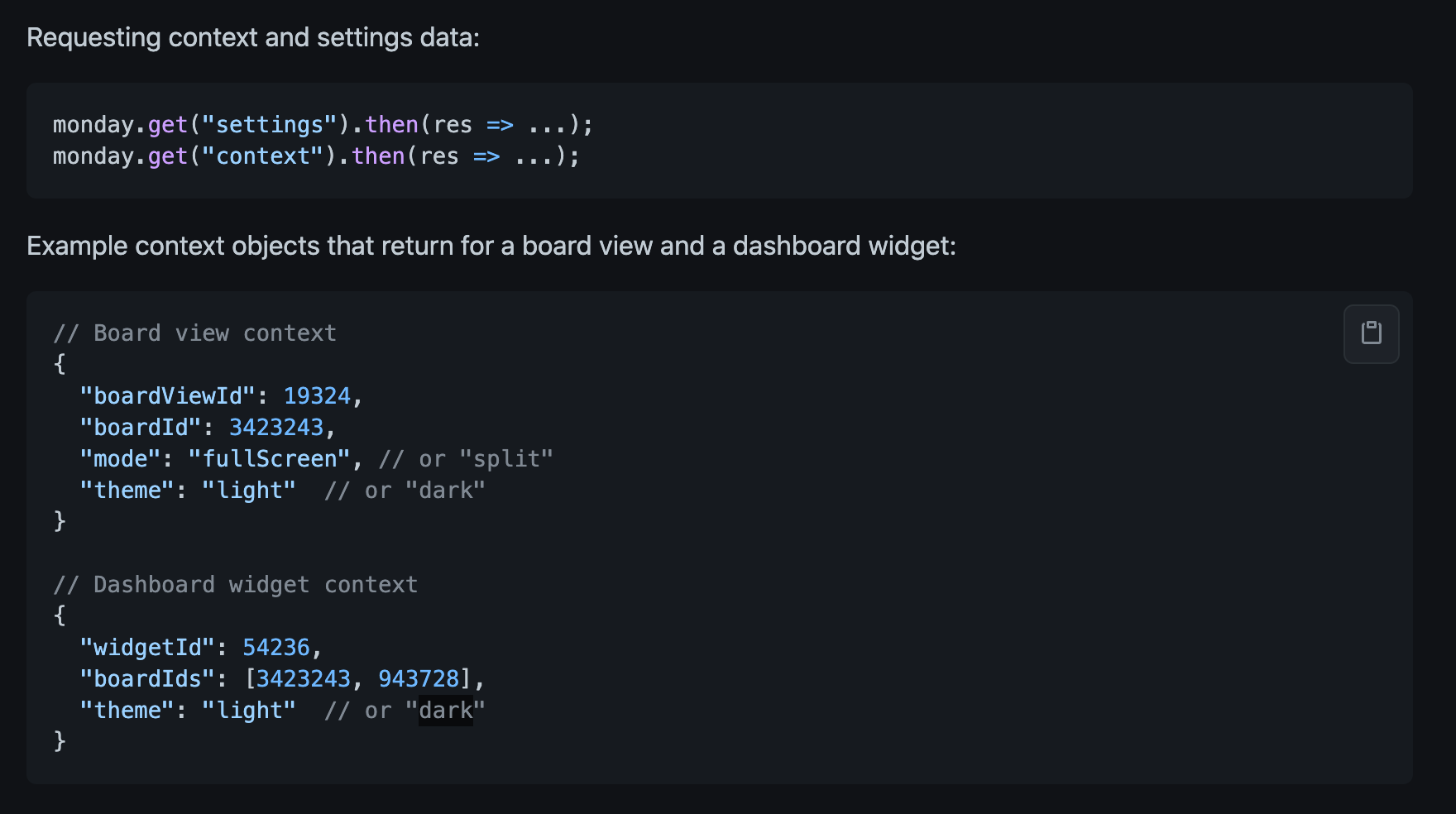Viewport: 1456px width, 814px height.
Task: Click the "mode" key in board context
Action: pos(120,459)
